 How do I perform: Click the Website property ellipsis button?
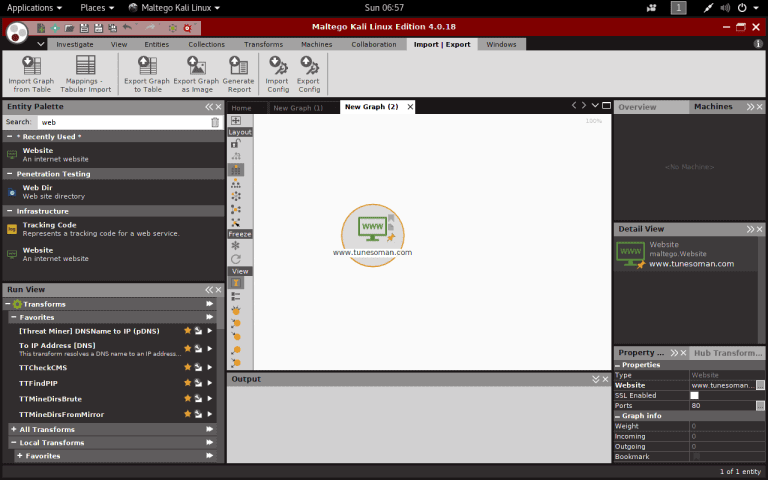(x=760, y=385)
